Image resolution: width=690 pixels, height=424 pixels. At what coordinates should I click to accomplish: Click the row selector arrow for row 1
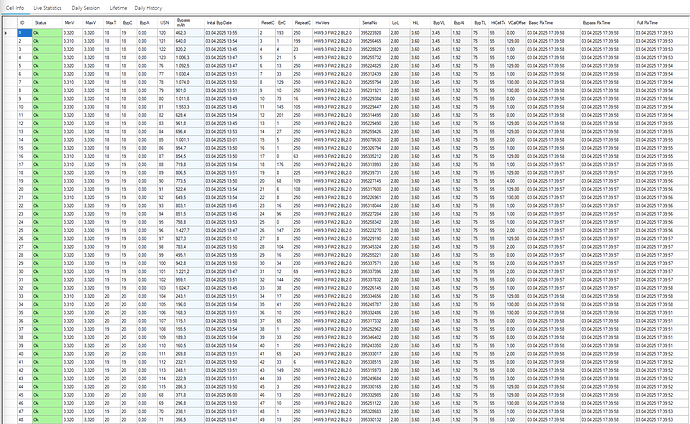6,33
